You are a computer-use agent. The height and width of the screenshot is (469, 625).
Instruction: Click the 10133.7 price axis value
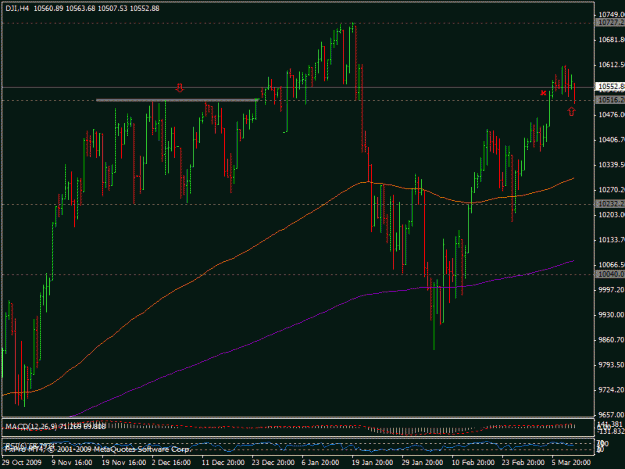tap(611, 240)
